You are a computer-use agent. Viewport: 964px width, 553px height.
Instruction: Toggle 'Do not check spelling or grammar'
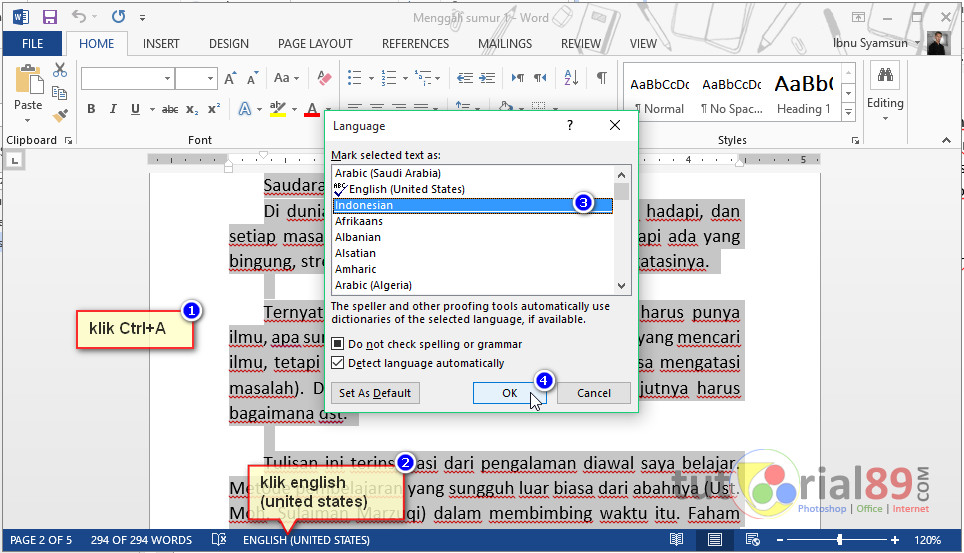(x=338, y=343)
